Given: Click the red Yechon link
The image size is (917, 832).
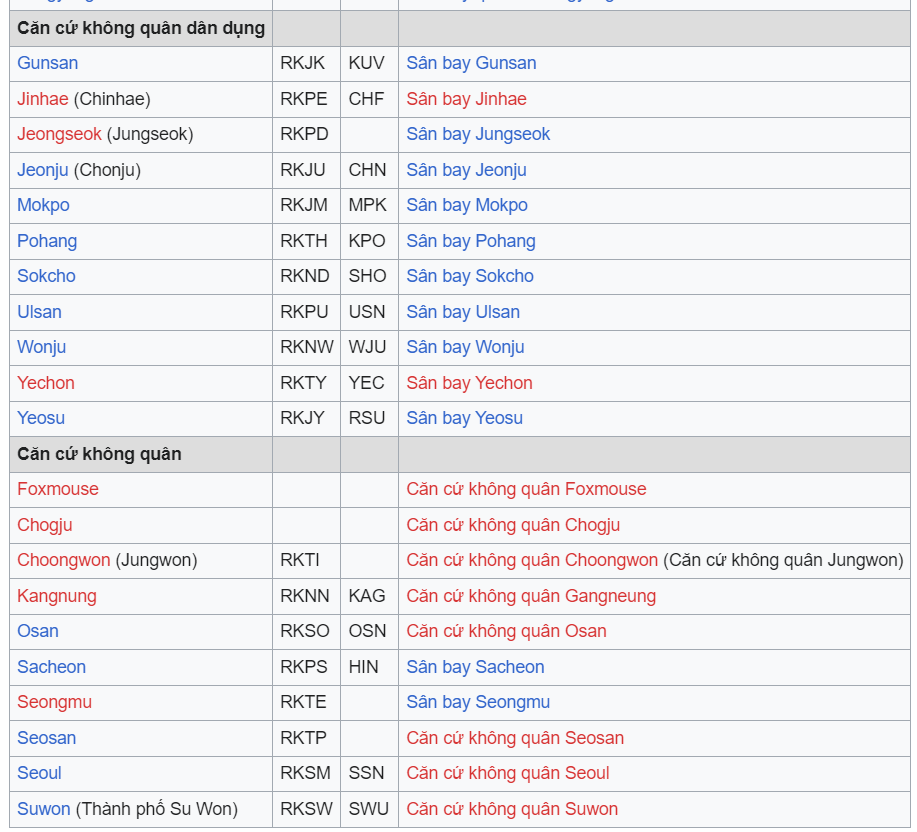Looking at the screenshot, I should click(46, 383).
